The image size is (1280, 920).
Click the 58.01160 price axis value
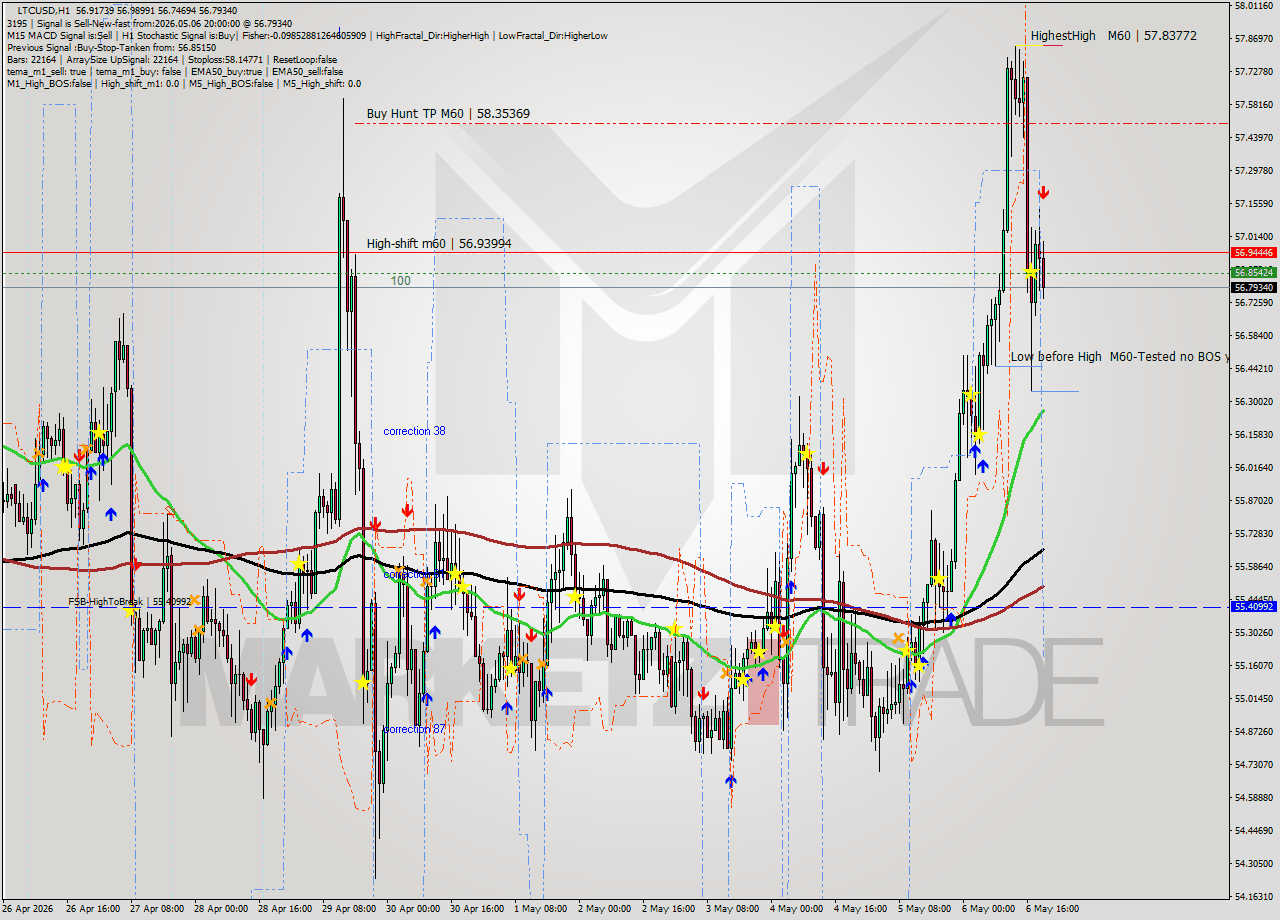click(1253, 5)
